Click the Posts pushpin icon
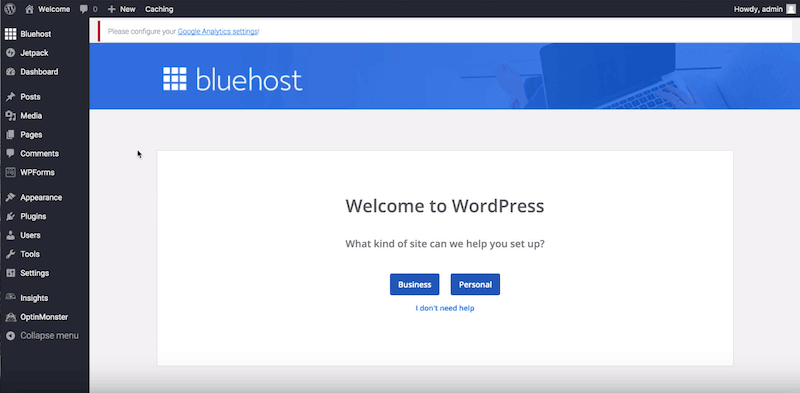This screenshot has width=800, height=393. point(10,97)
